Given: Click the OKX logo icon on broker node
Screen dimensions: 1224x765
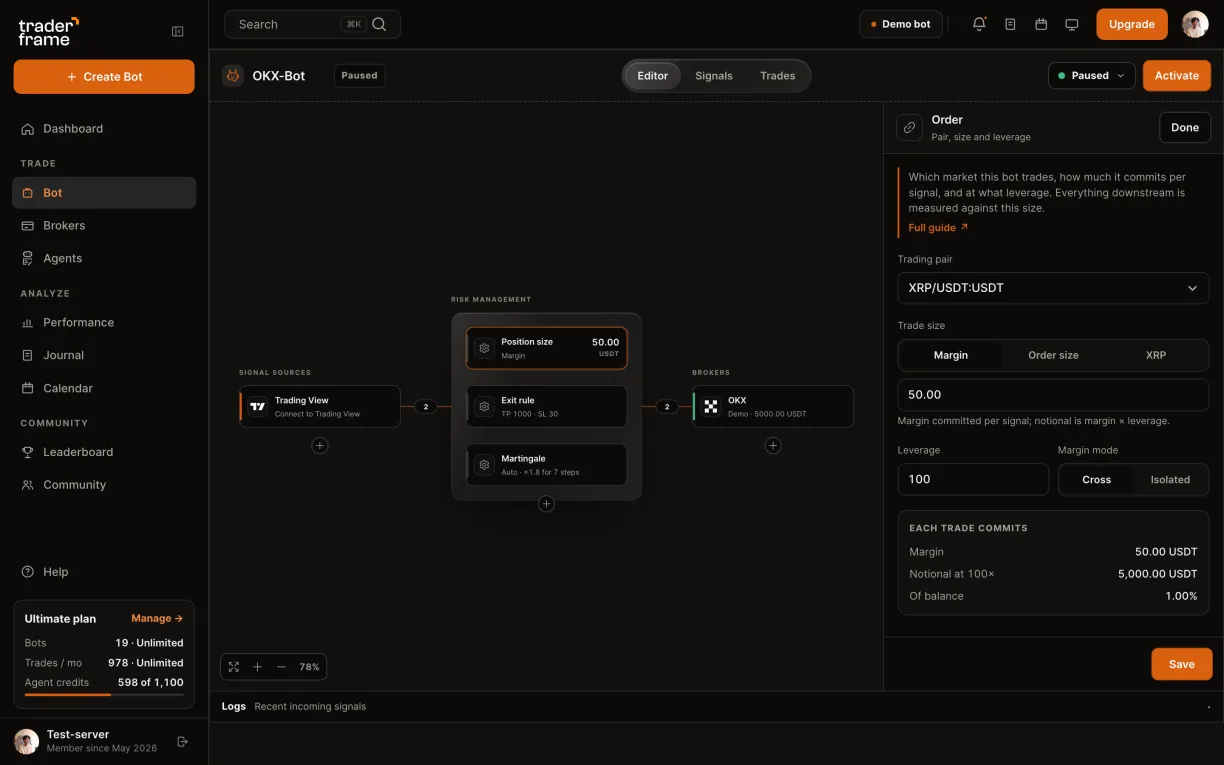Looking at the screenshot, I should (711, 407).
